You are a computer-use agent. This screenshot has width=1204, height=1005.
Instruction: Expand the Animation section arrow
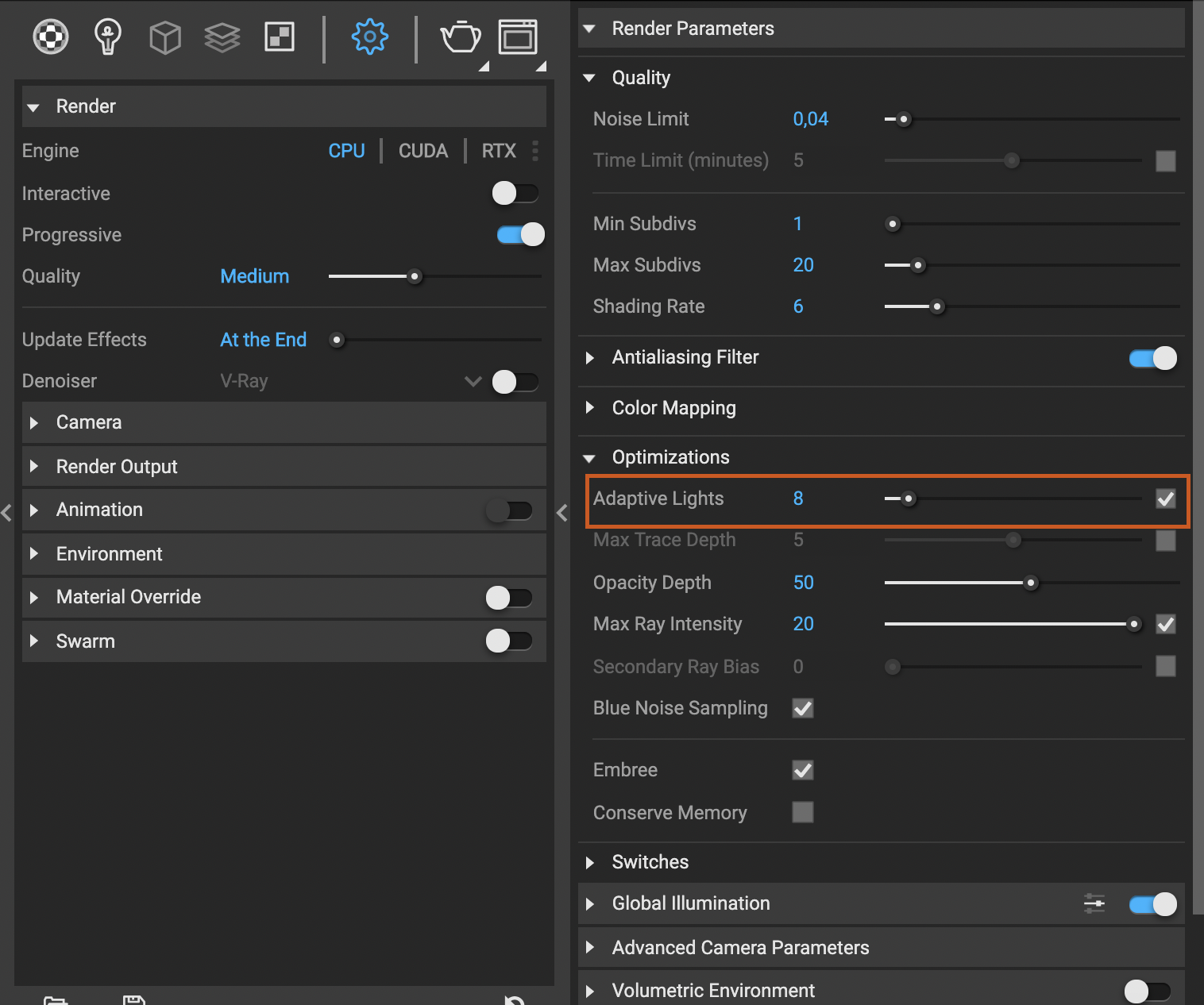point(34,510)
